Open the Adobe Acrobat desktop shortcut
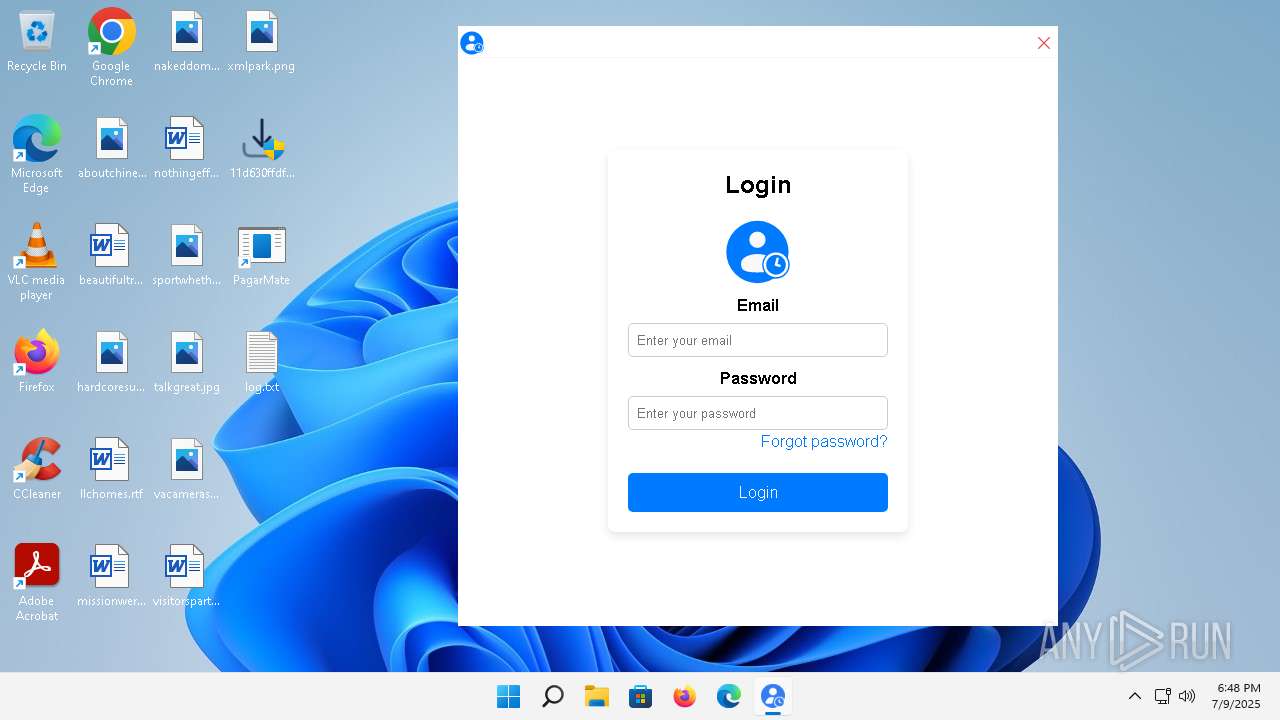This screenshot has height=720, width=1280. click(37, 582)
